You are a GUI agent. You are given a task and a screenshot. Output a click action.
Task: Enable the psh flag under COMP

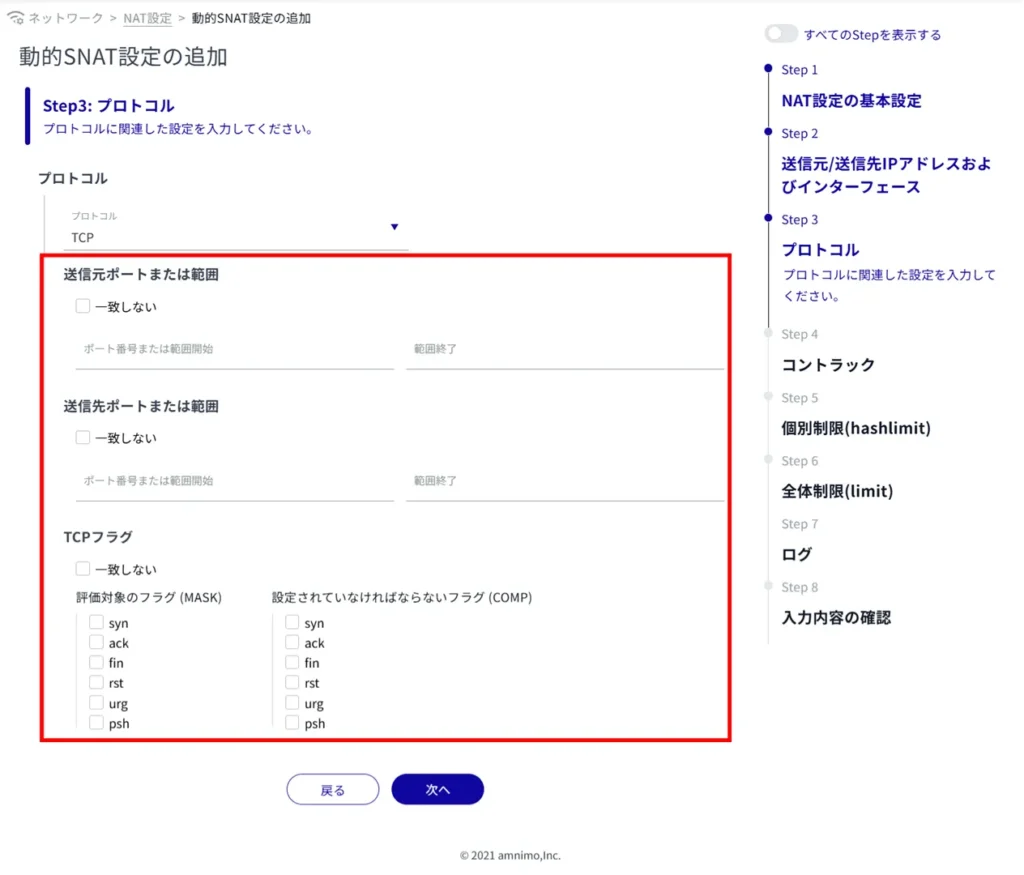292,723
